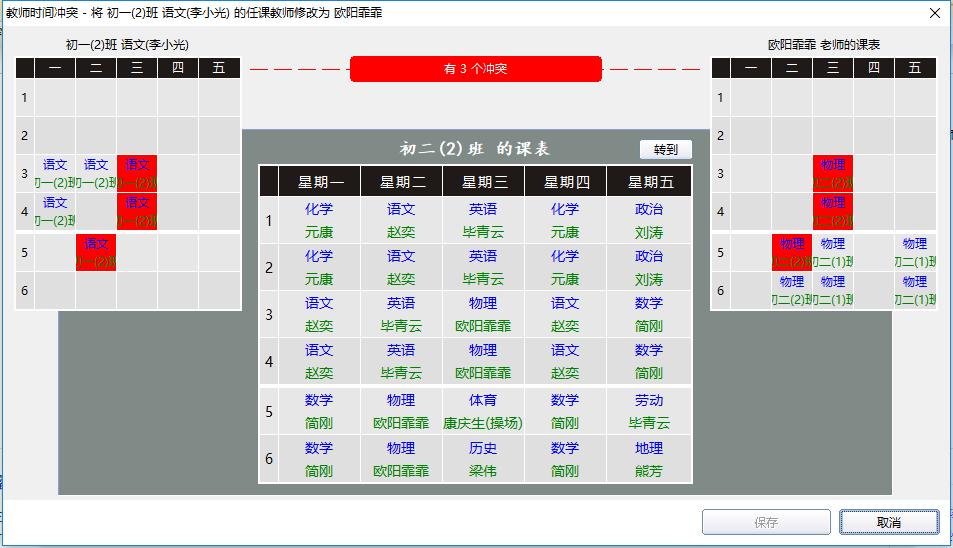Click the 星期五 header in center timetable
953x548 pixels.
coord(648,182)
